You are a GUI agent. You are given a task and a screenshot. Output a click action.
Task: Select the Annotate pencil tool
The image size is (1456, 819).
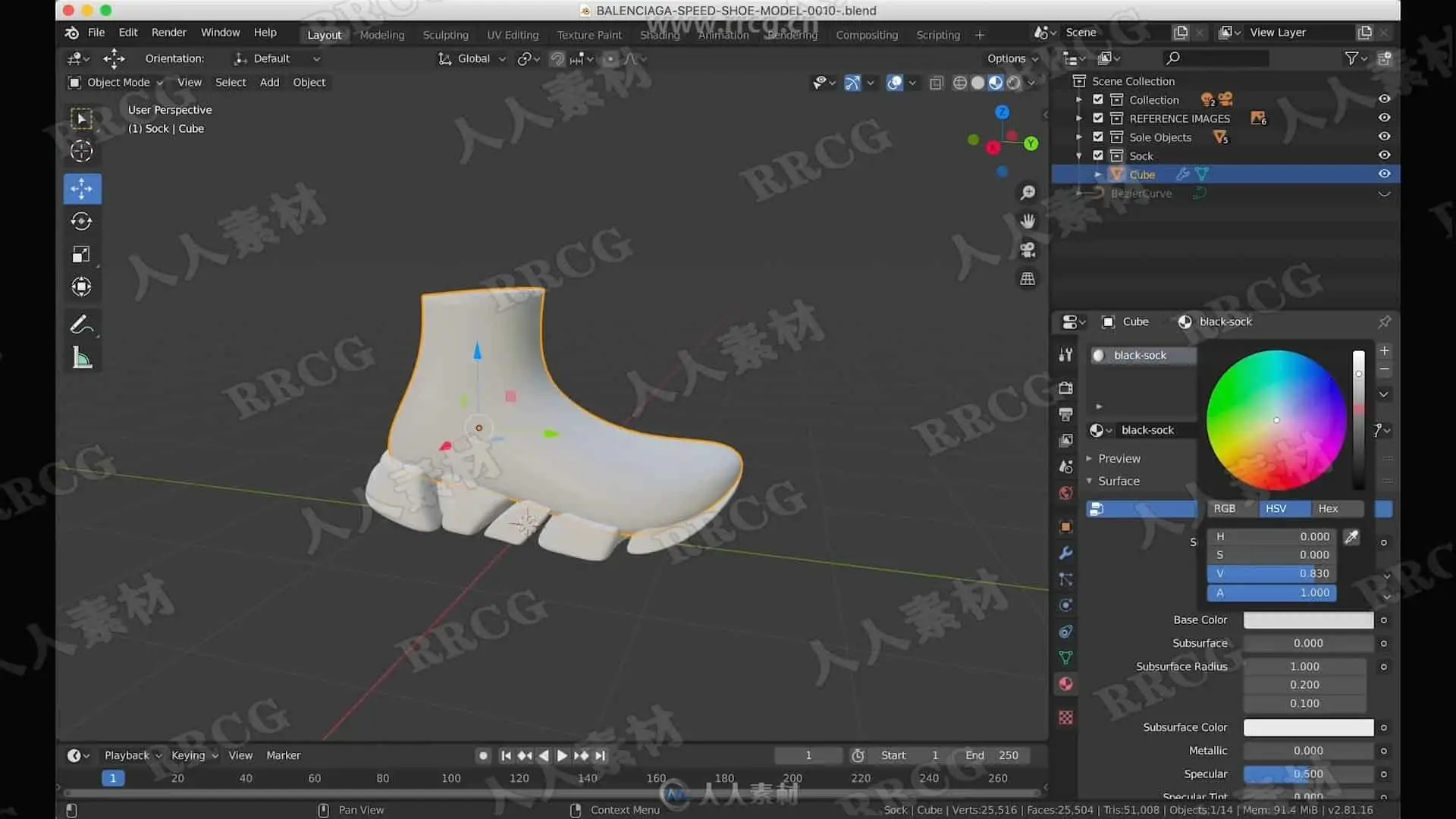coord(81,325)
